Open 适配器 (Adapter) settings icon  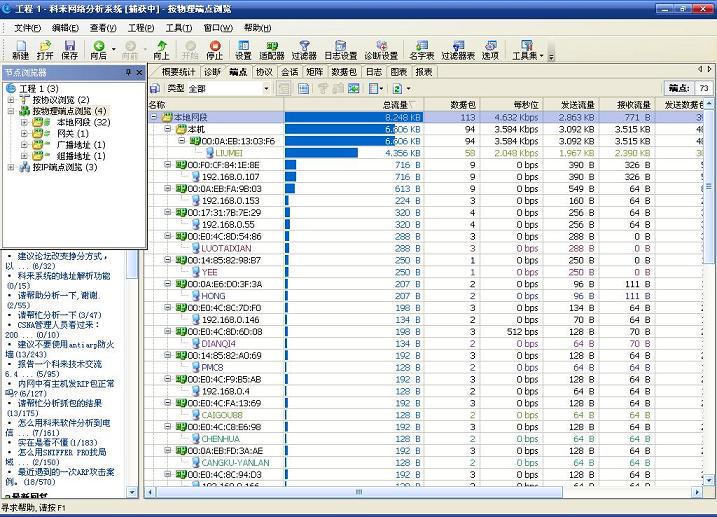(x=271, y=49)
